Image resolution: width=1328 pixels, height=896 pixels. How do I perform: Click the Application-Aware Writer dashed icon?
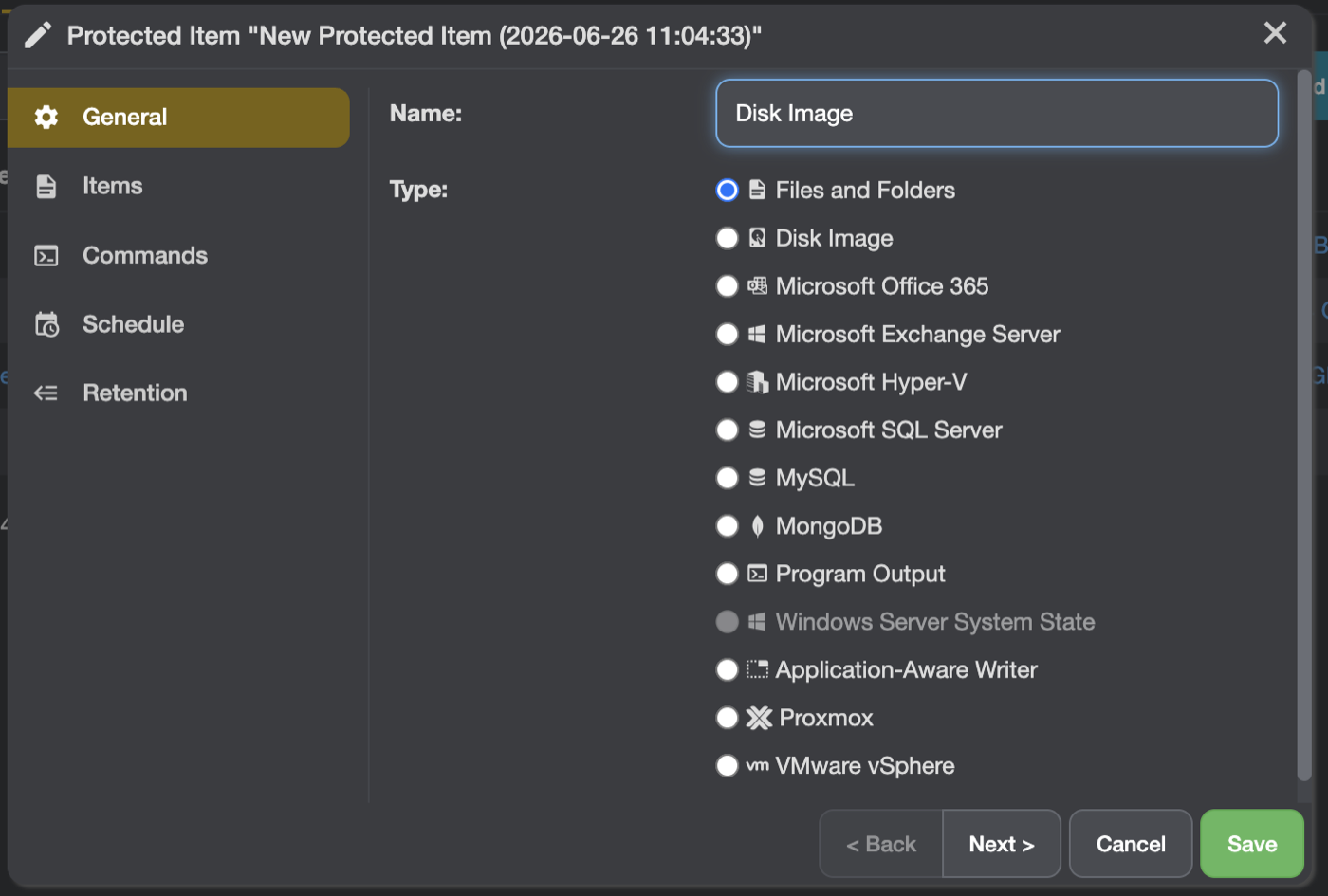click(x=757, y=669)
